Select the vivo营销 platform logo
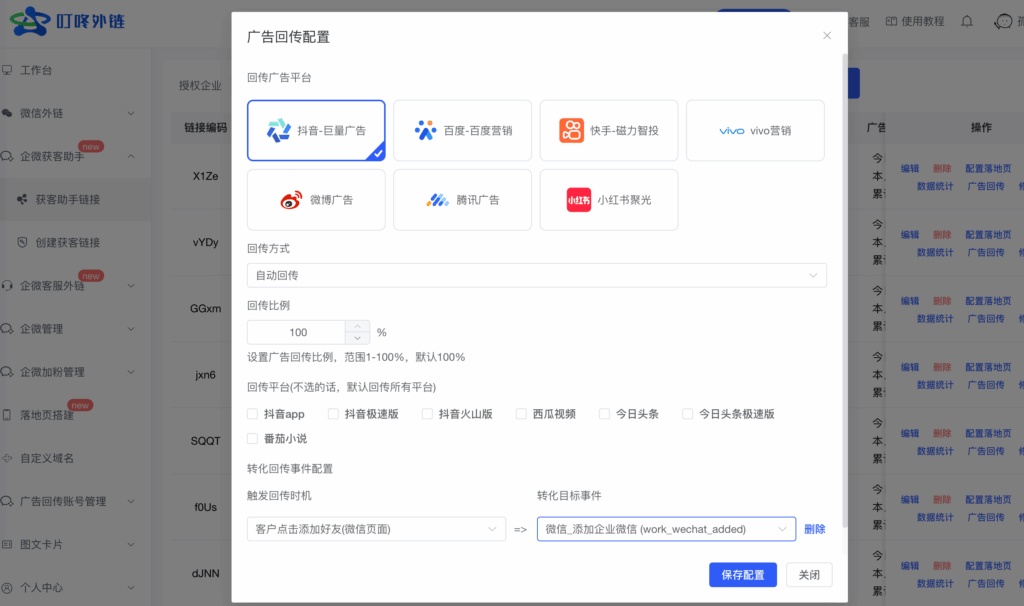The height and width of the screenshot is (606, 1024). point(731,131)
